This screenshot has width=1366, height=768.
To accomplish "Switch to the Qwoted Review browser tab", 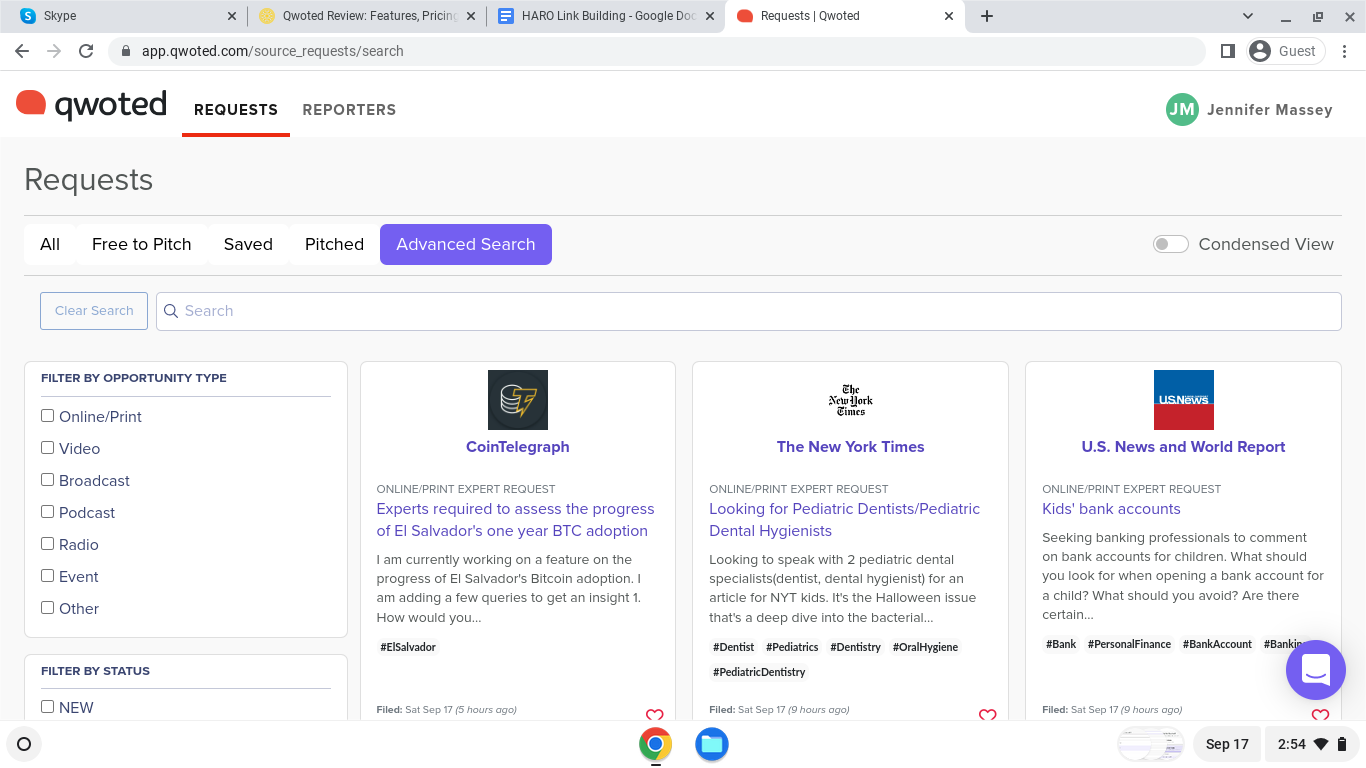I will click(366, 16).
